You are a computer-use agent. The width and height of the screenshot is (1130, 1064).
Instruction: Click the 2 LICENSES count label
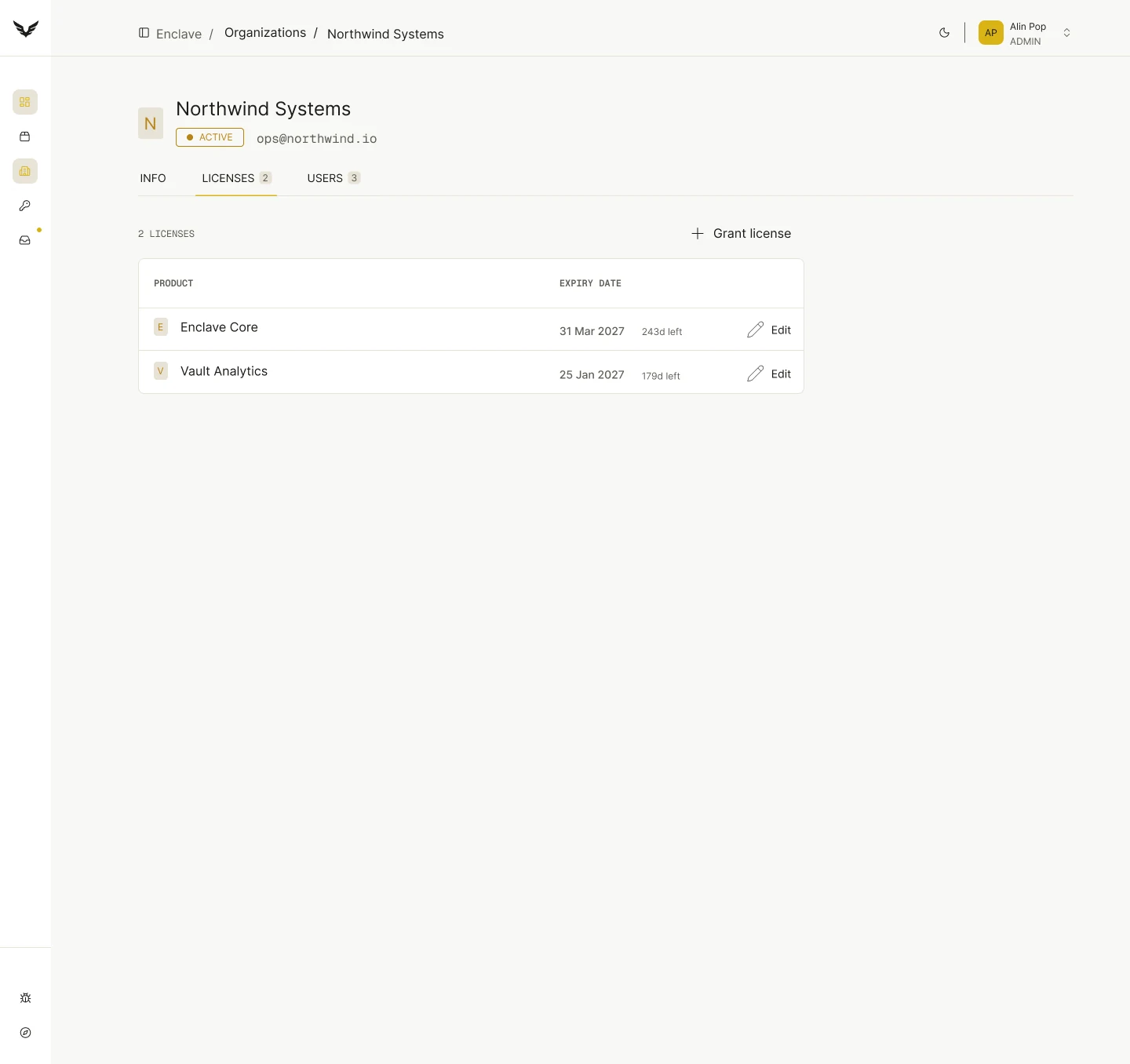point(166,234)
